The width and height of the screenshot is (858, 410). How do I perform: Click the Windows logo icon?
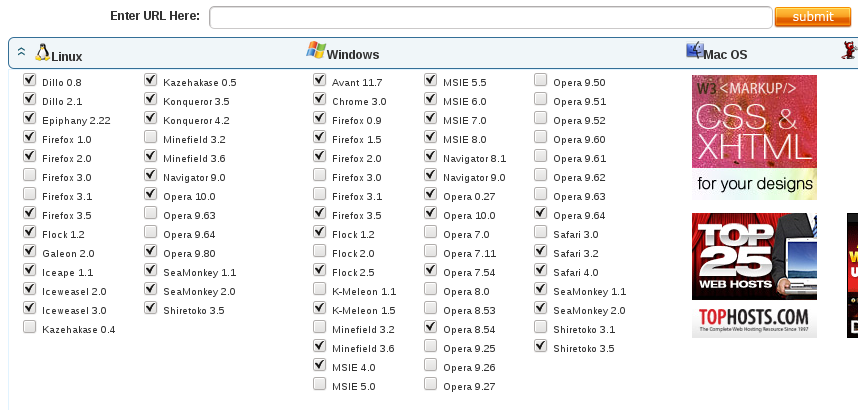pos(316,51)
